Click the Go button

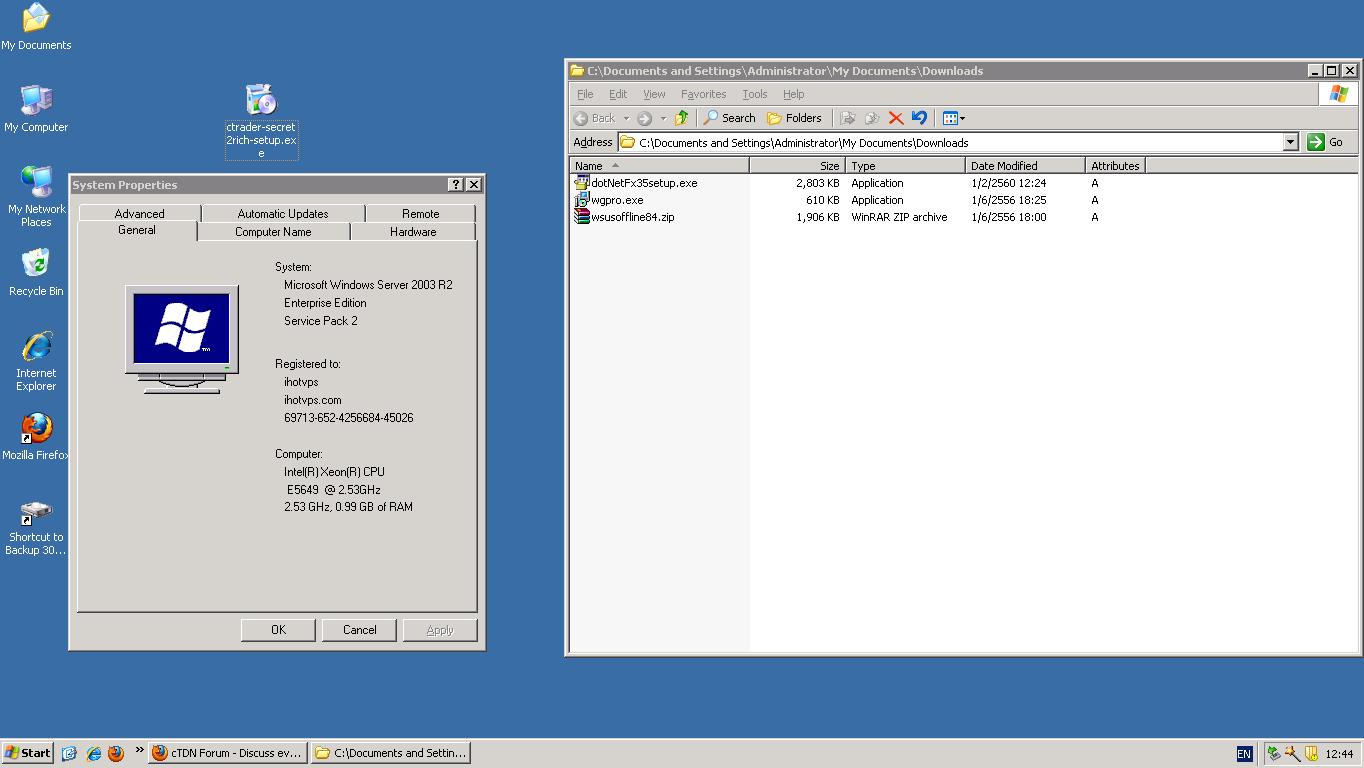click(x=1325, y=142)
